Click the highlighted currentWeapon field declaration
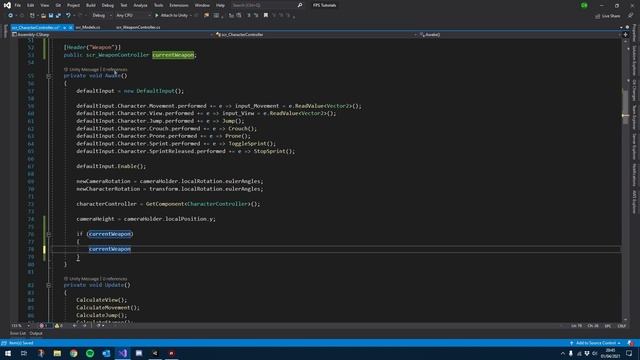The height and width of the screenshot is (360, 640). (173, 55)
